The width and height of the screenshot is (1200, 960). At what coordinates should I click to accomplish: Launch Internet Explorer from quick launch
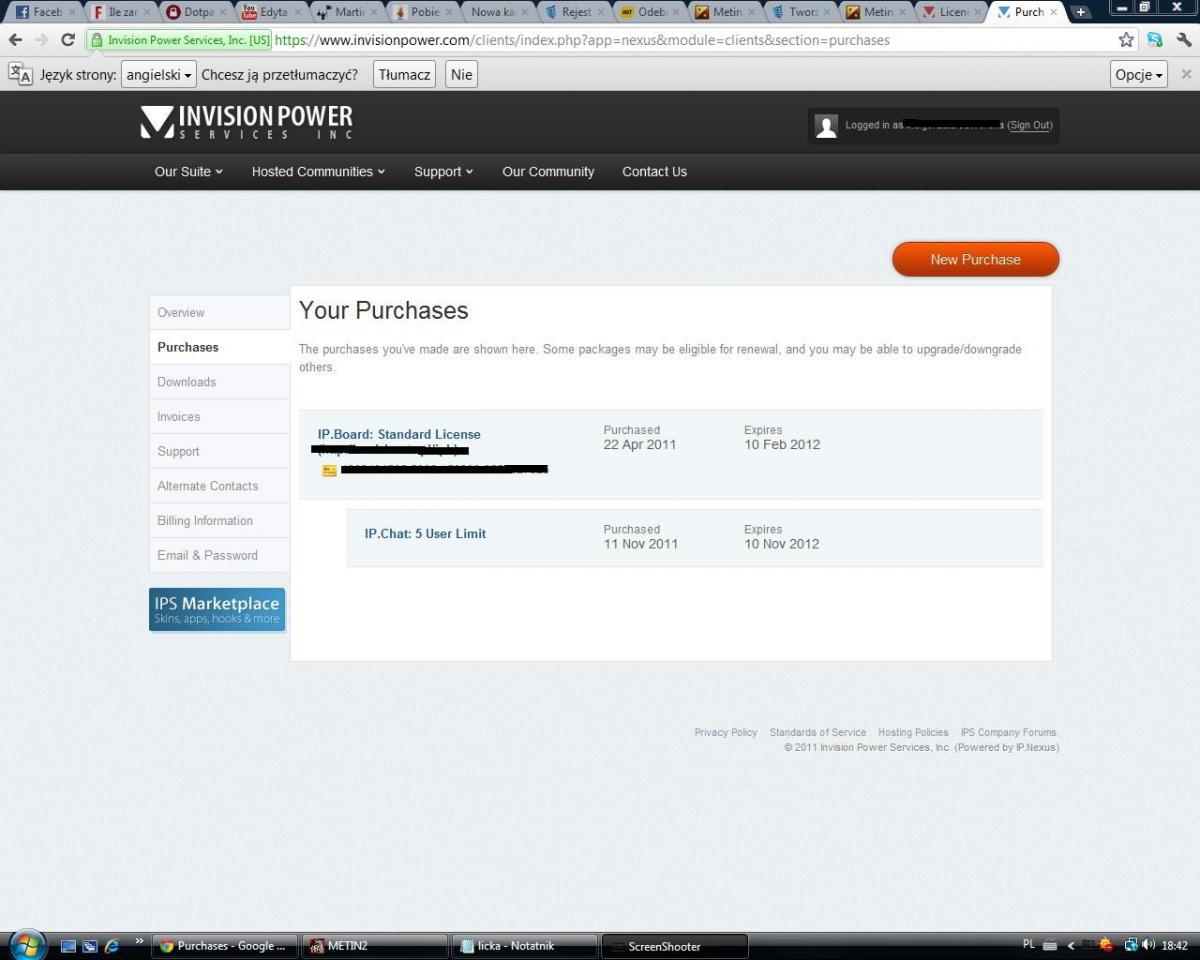(112, 945)
